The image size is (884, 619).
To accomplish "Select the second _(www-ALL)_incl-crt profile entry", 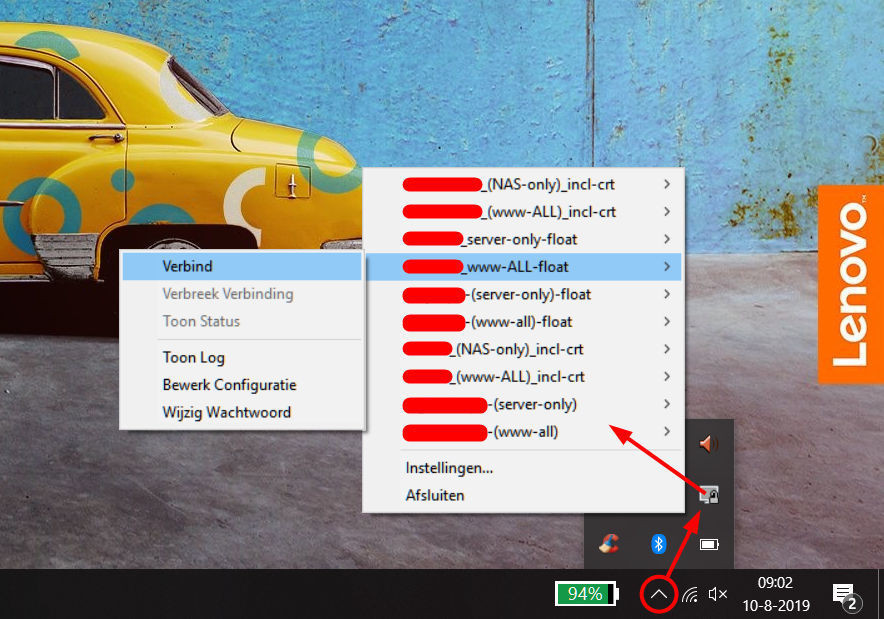I will point(523,377).
